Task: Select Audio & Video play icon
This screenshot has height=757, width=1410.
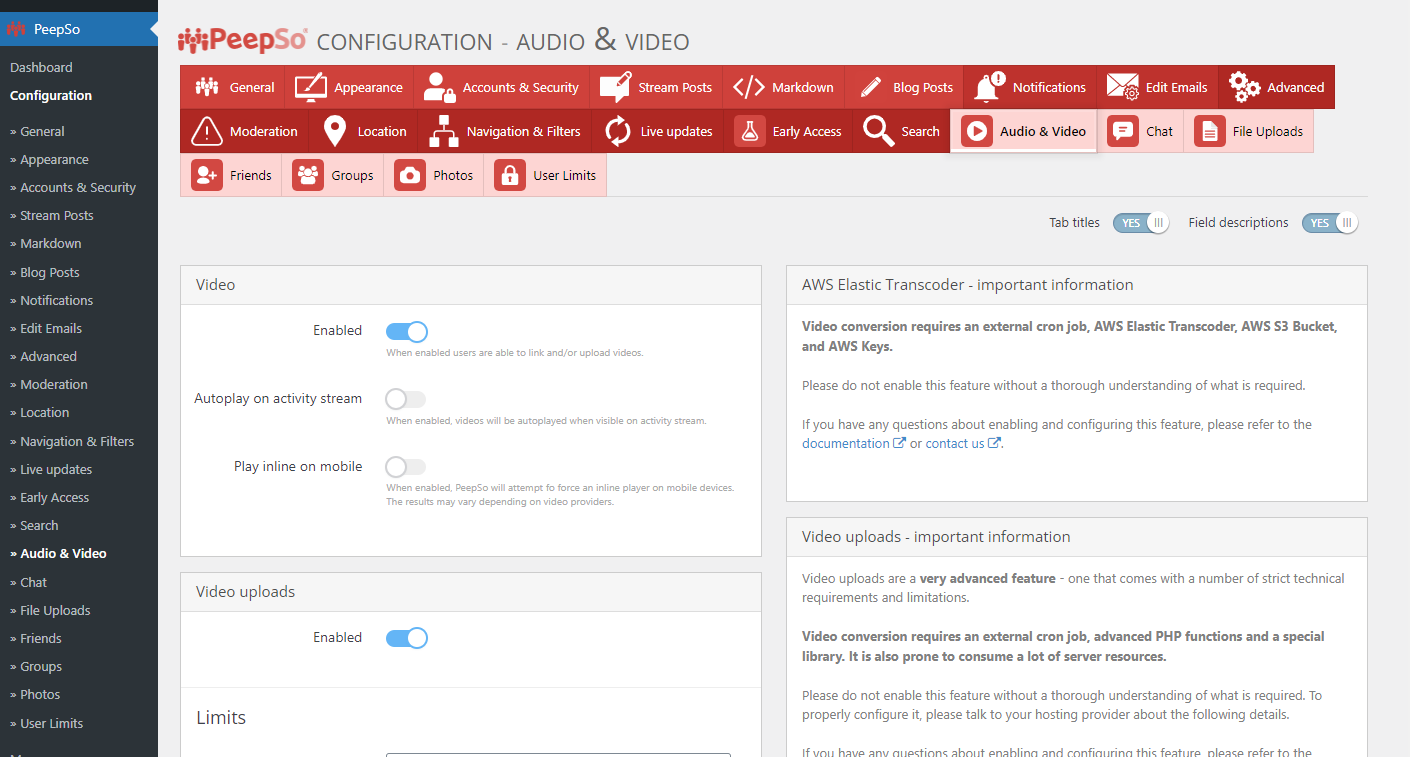Action: click(x=977, y=131)
